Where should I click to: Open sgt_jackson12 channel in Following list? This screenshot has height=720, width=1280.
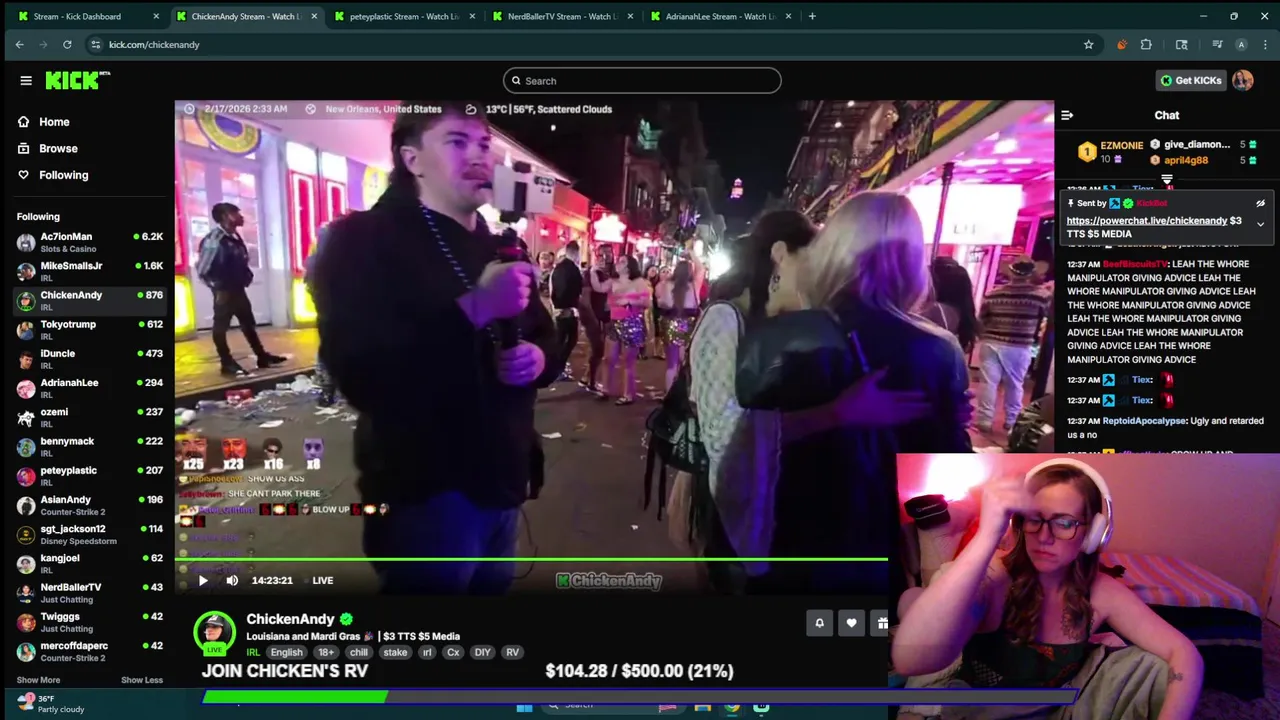[x=89, y=534]
